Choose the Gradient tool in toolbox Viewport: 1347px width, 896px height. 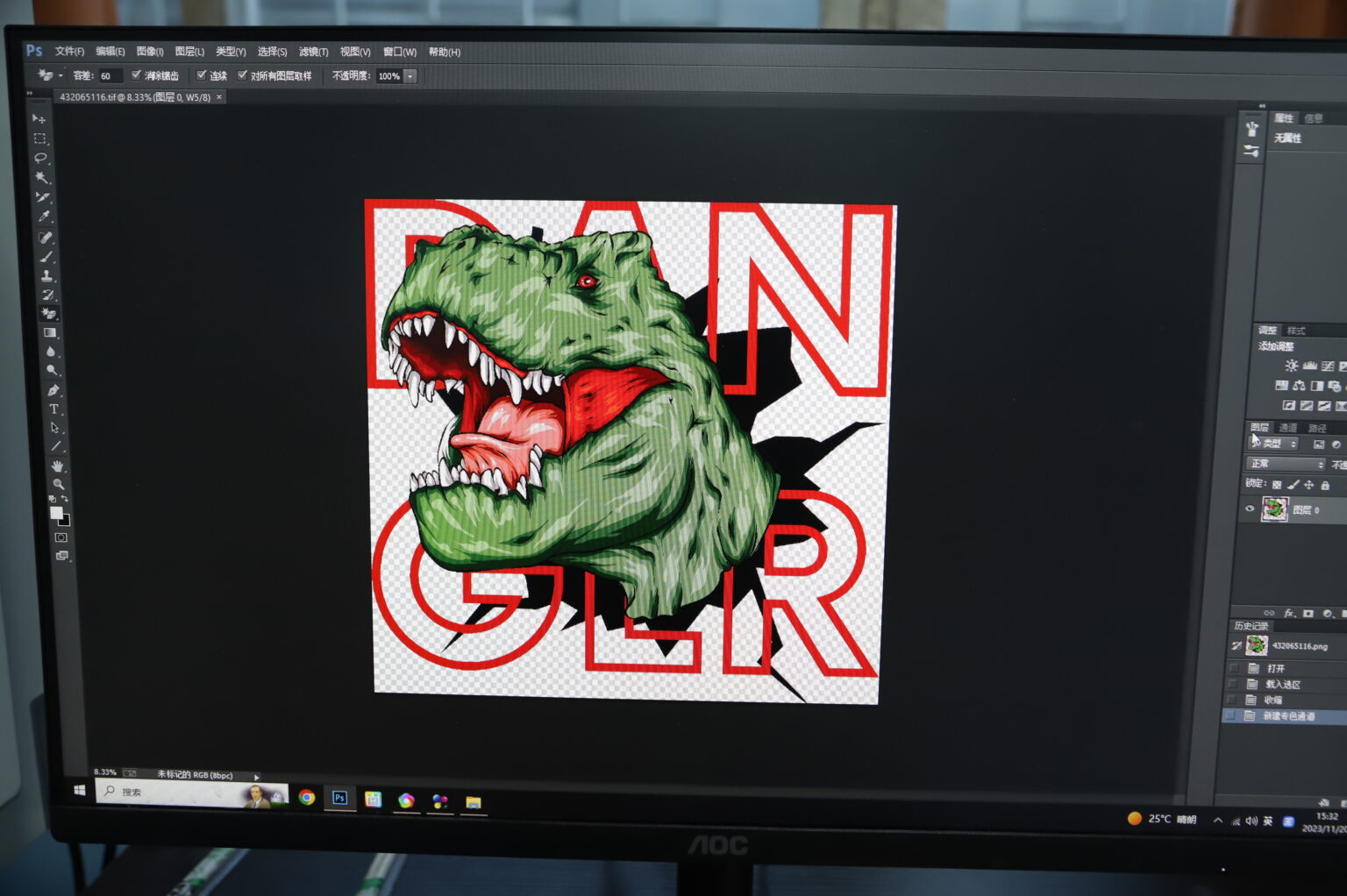point(50,332)
